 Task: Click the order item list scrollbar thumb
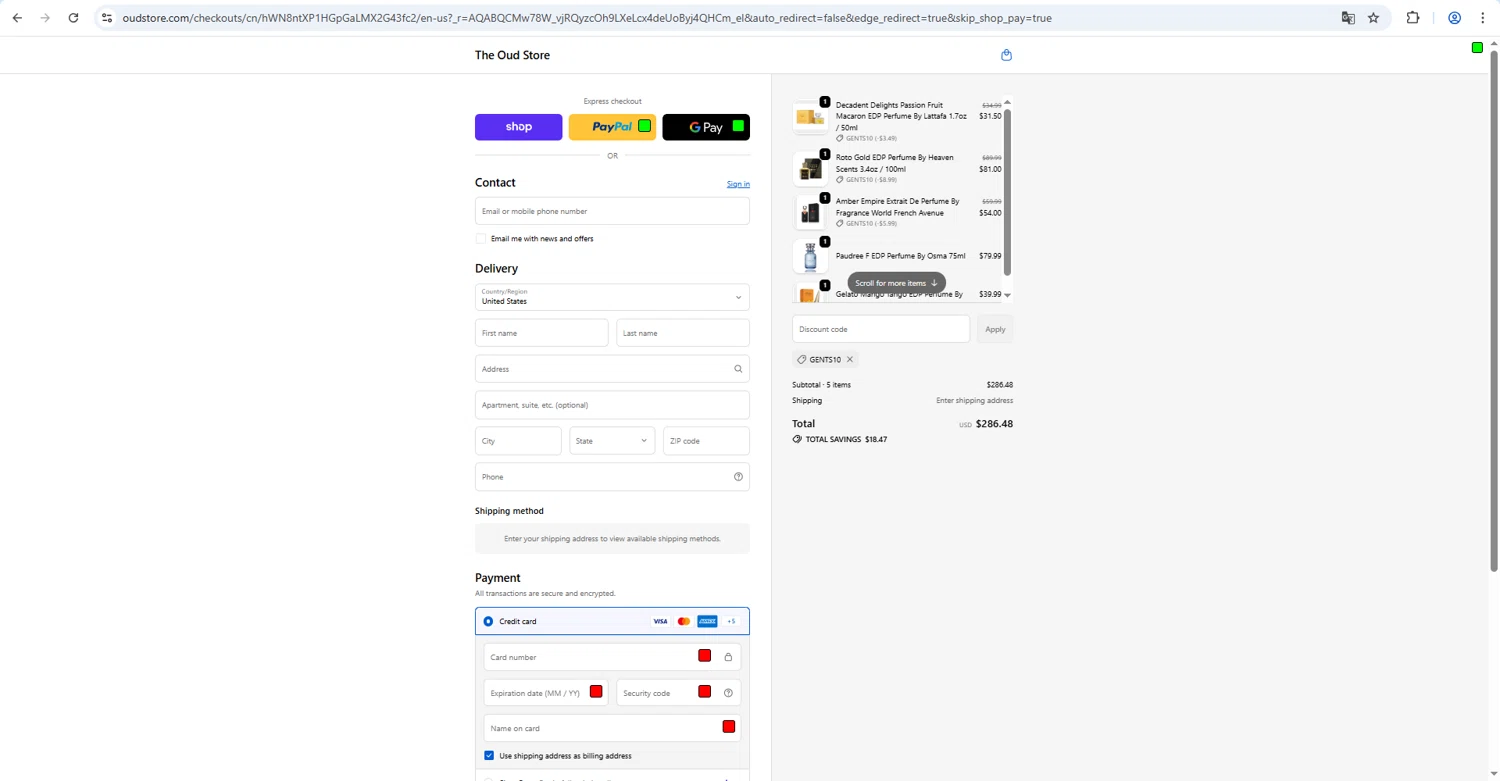(x=1007, y=192)
